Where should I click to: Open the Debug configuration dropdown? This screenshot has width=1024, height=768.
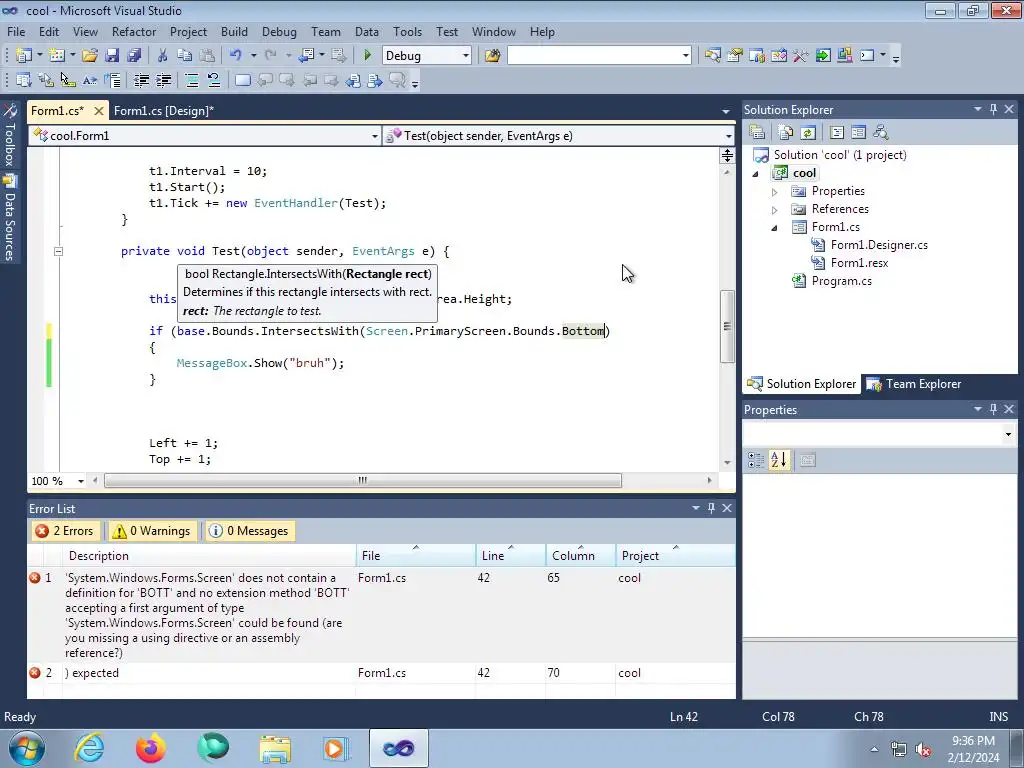coord(466,56)
